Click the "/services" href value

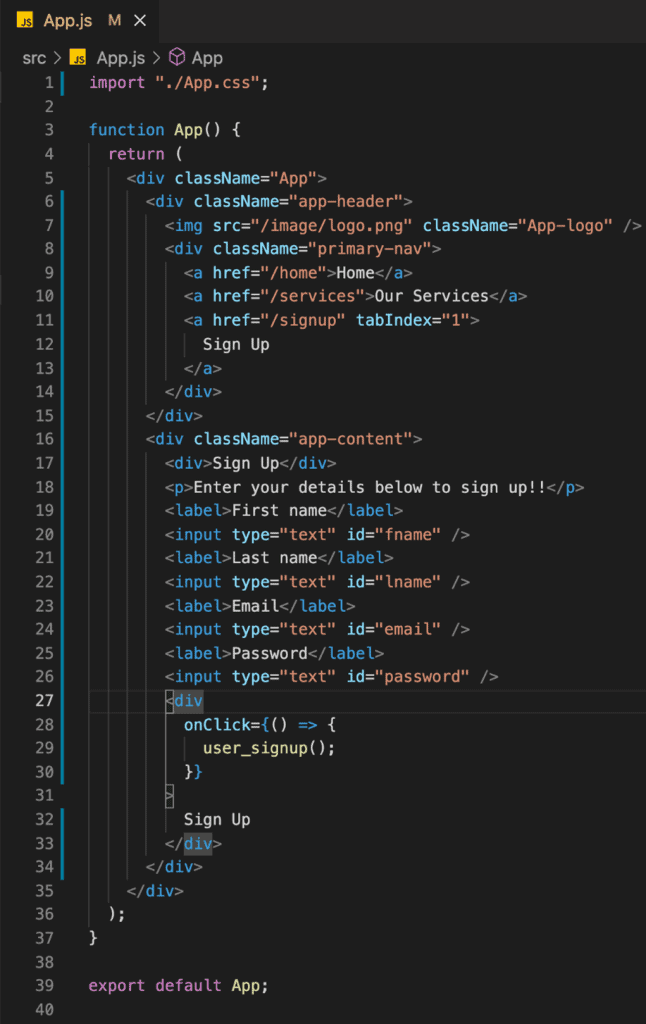[312, 296]
